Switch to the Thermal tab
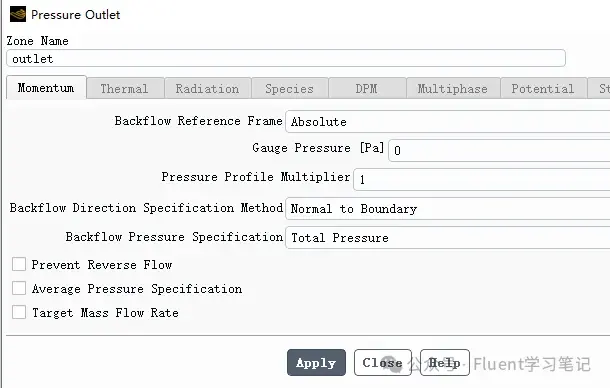The width and height of the screenshot is (610, 388). click(x=124, y=88)
